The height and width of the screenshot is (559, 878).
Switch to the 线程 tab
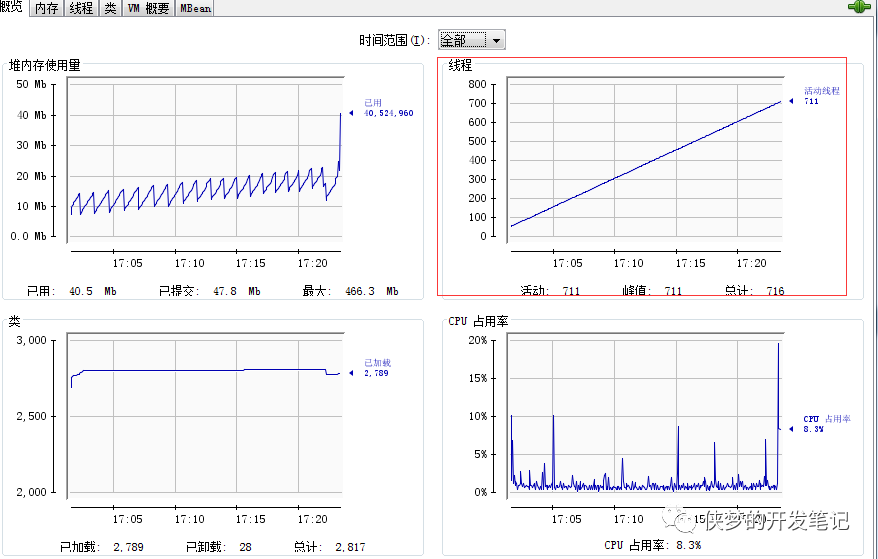[x=81, y=8]
